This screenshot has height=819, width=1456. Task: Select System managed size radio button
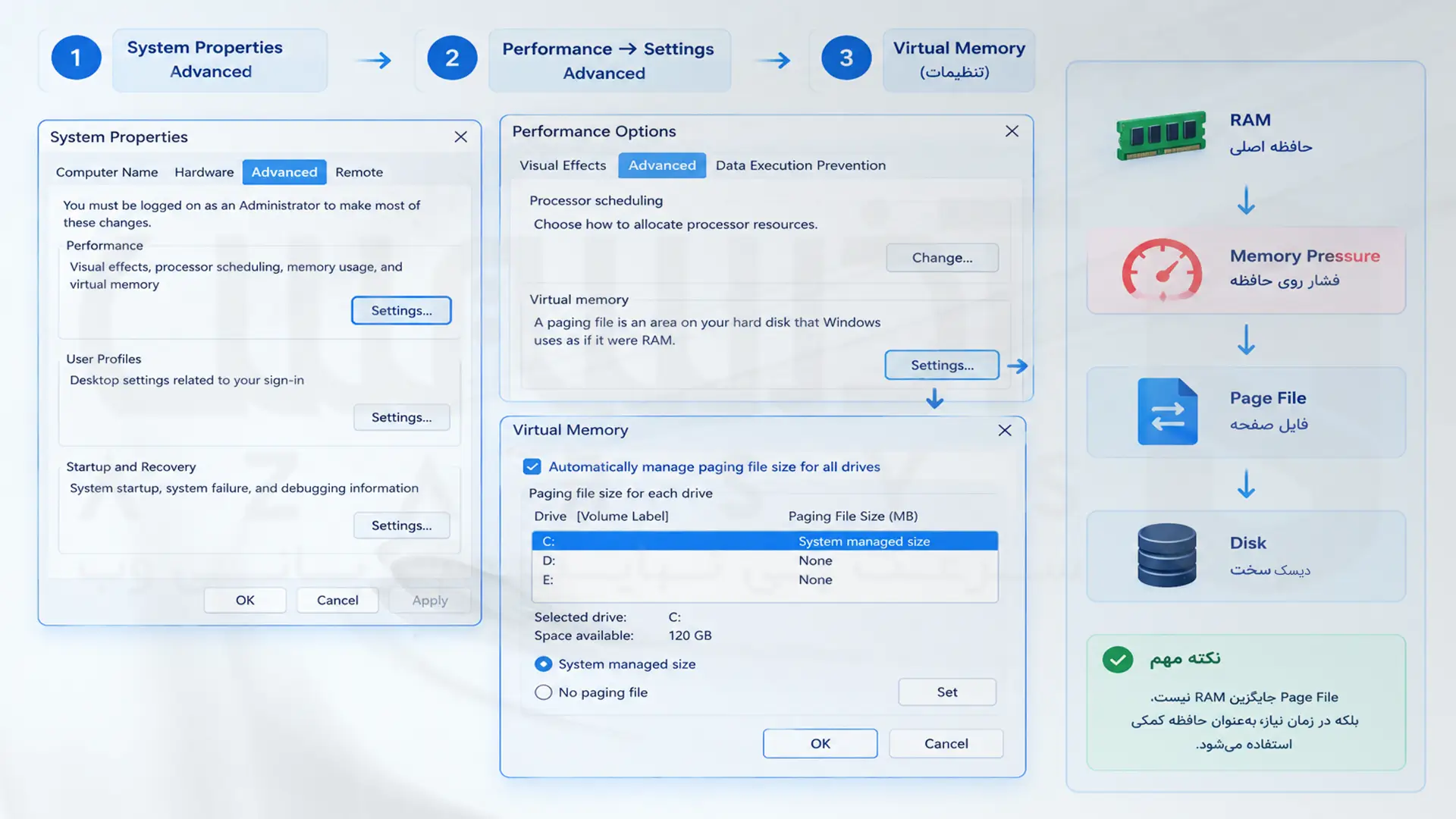(x=543, y=664)
